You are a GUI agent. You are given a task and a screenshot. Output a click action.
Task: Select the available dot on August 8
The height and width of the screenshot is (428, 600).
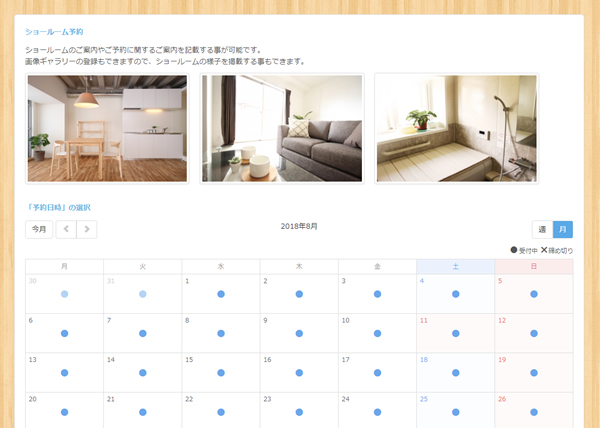coord(221,333)
